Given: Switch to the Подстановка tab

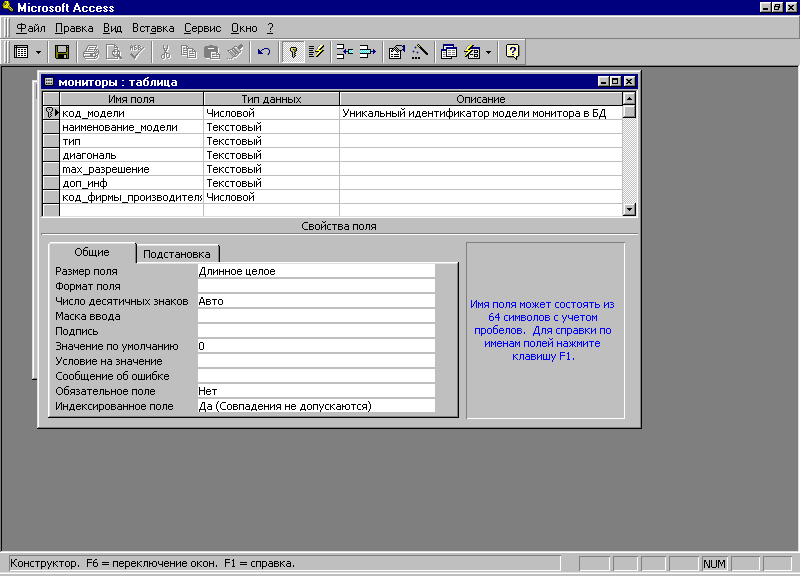Looking at the screenshot, I should [177, 254].
